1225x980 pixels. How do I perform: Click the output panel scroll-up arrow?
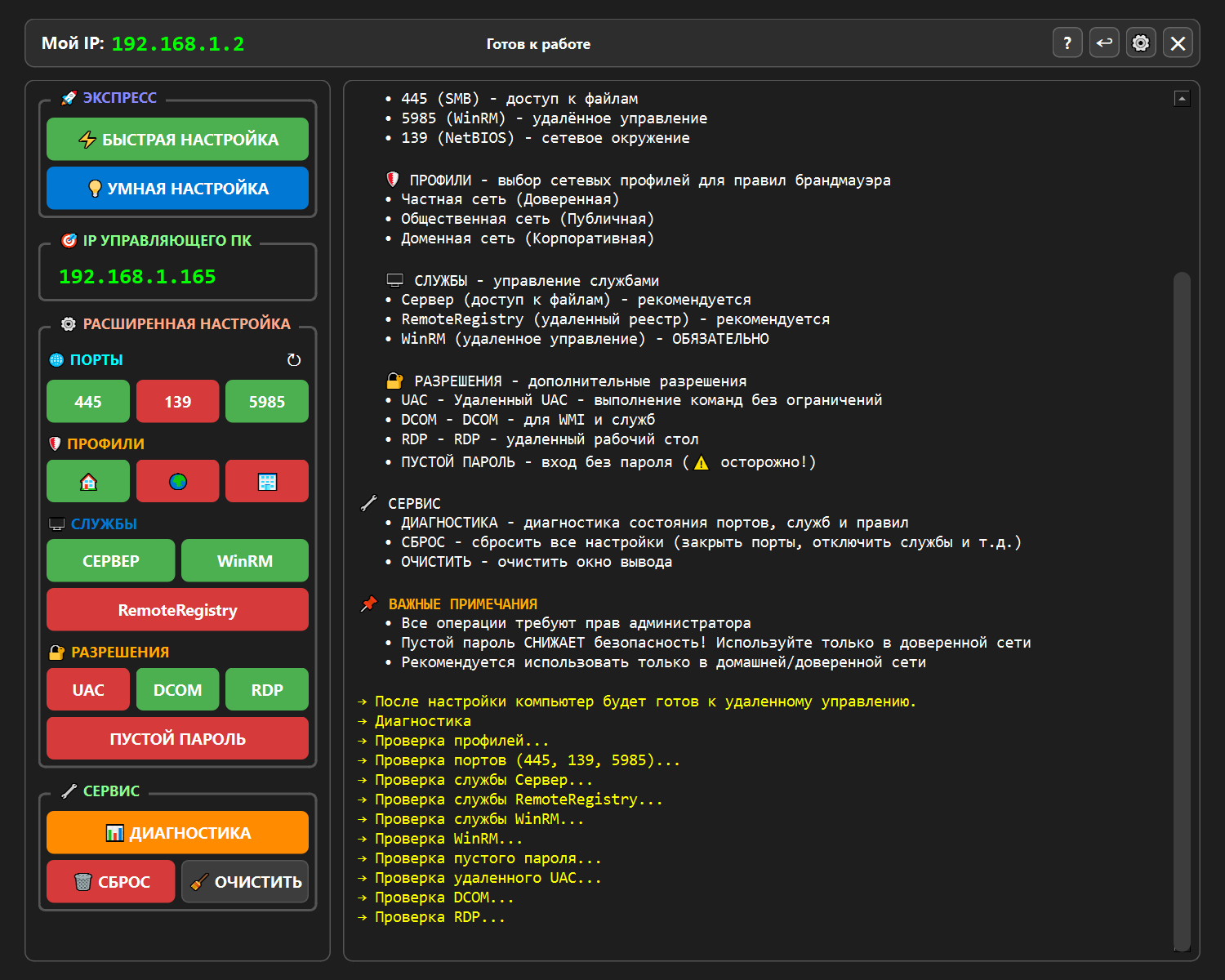(x=1182, y=99)
